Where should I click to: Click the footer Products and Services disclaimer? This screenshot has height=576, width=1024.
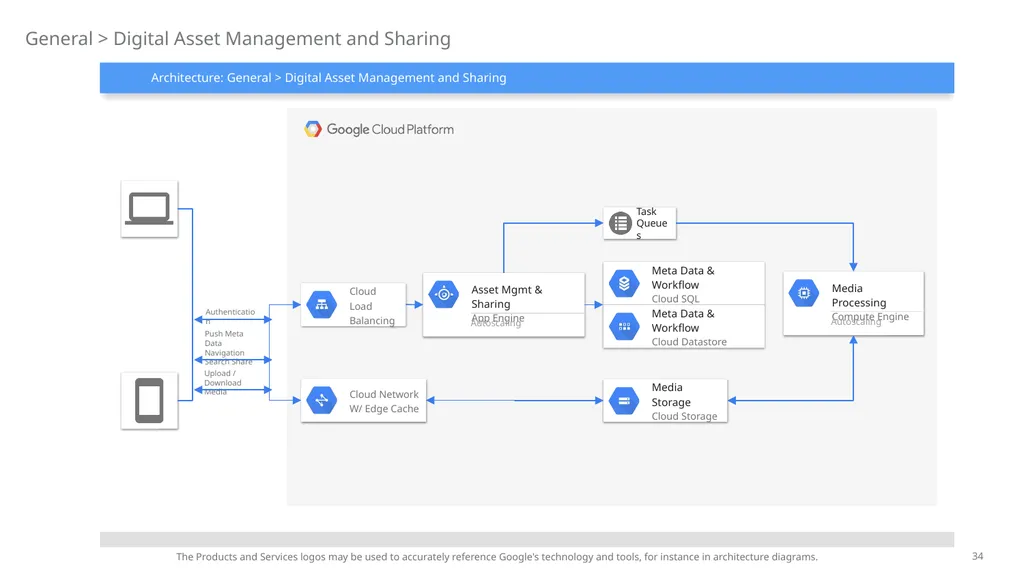[x=496, y=557]
